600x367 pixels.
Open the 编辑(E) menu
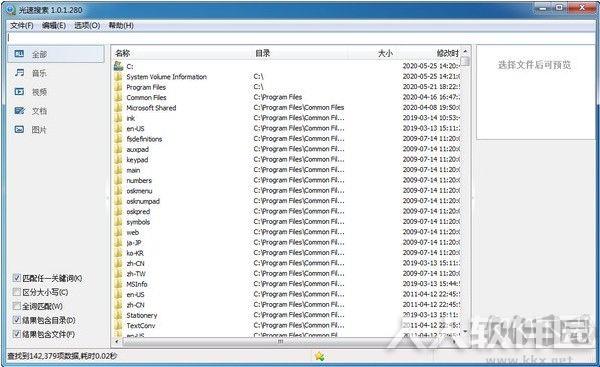point(54,26)
